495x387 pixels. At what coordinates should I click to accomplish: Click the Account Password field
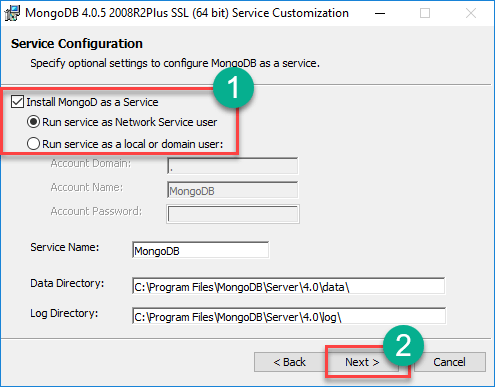click(233, 214)
